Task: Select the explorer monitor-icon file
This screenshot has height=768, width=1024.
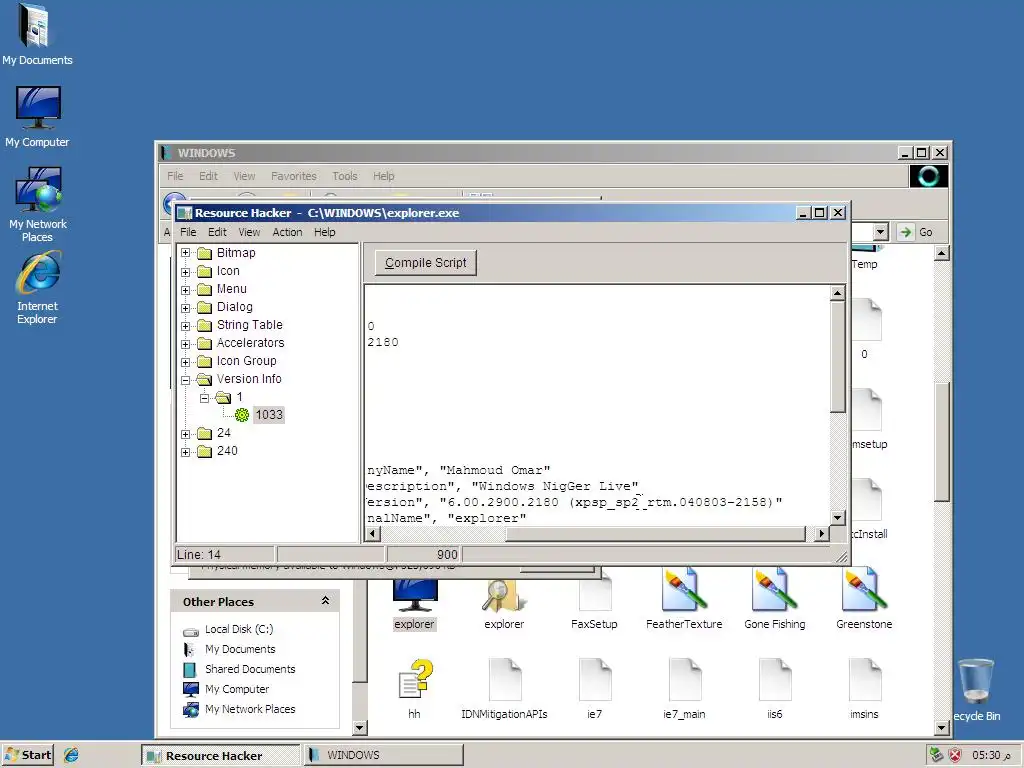Action: coord(414,604)
